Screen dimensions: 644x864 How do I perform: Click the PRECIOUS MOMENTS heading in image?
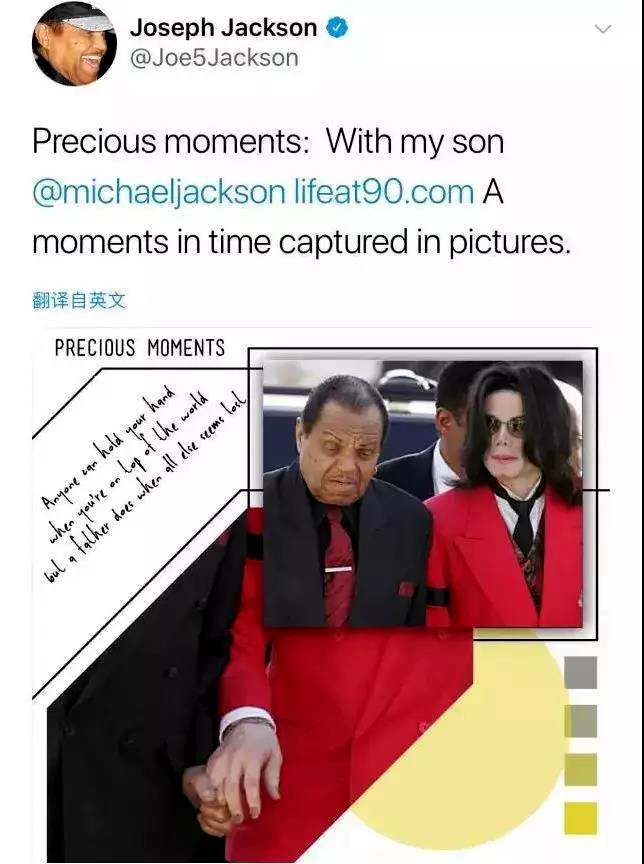[x=140, y=348]
